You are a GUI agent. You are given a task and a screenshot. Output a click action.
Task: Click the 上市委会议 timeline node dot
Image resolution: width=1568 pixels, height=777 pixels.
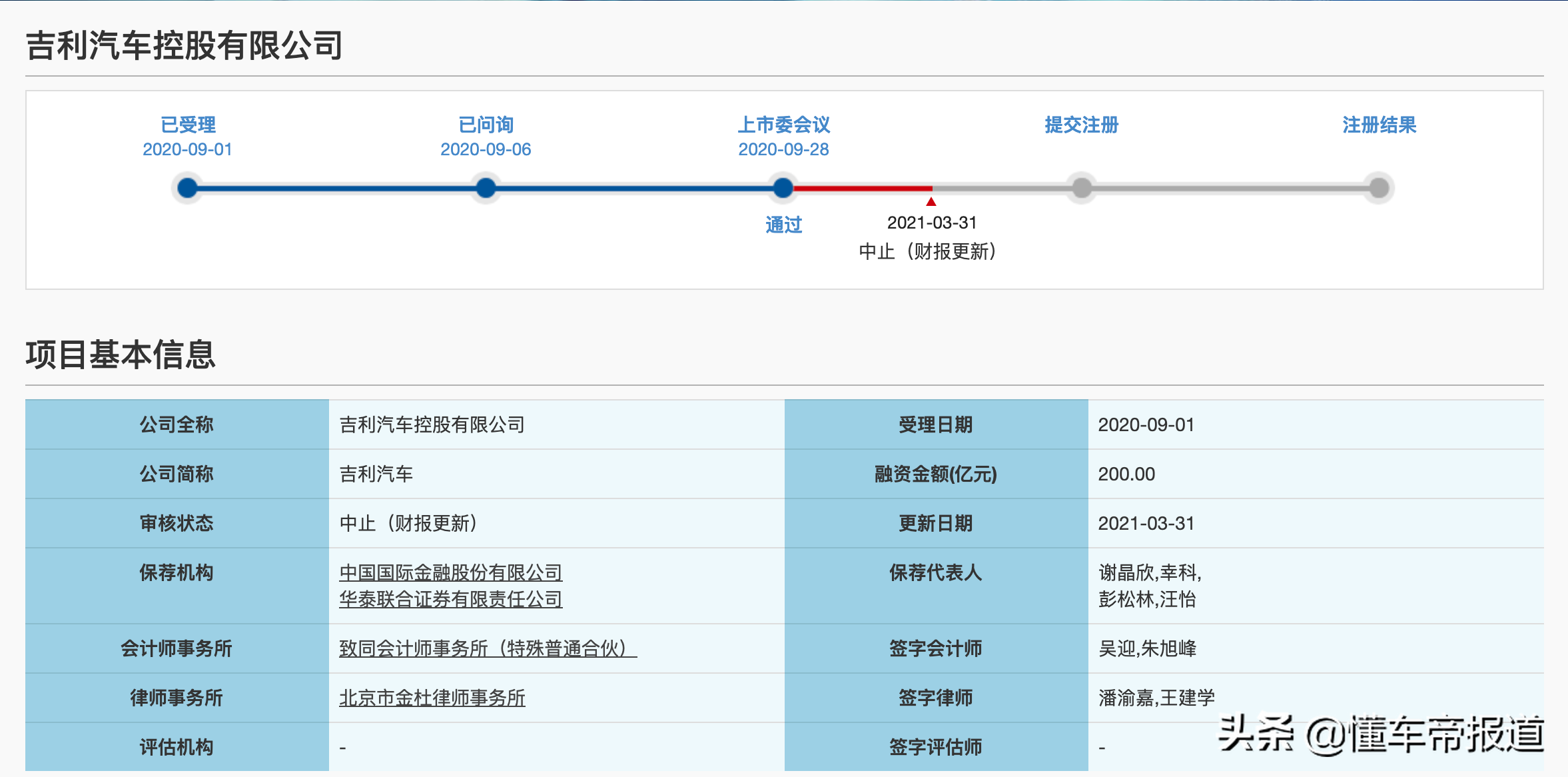pyautogui.click(x=783, y=188)
